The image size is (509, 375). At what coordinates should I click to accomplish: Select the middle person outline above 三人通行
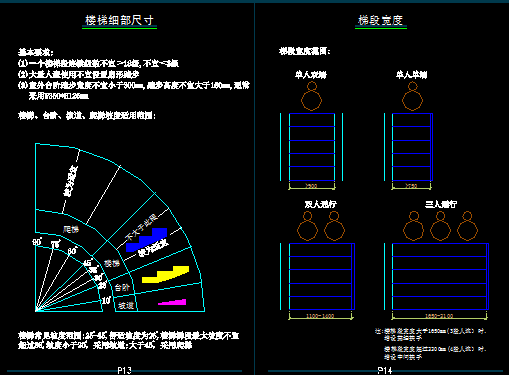click(x=440, y=226)
